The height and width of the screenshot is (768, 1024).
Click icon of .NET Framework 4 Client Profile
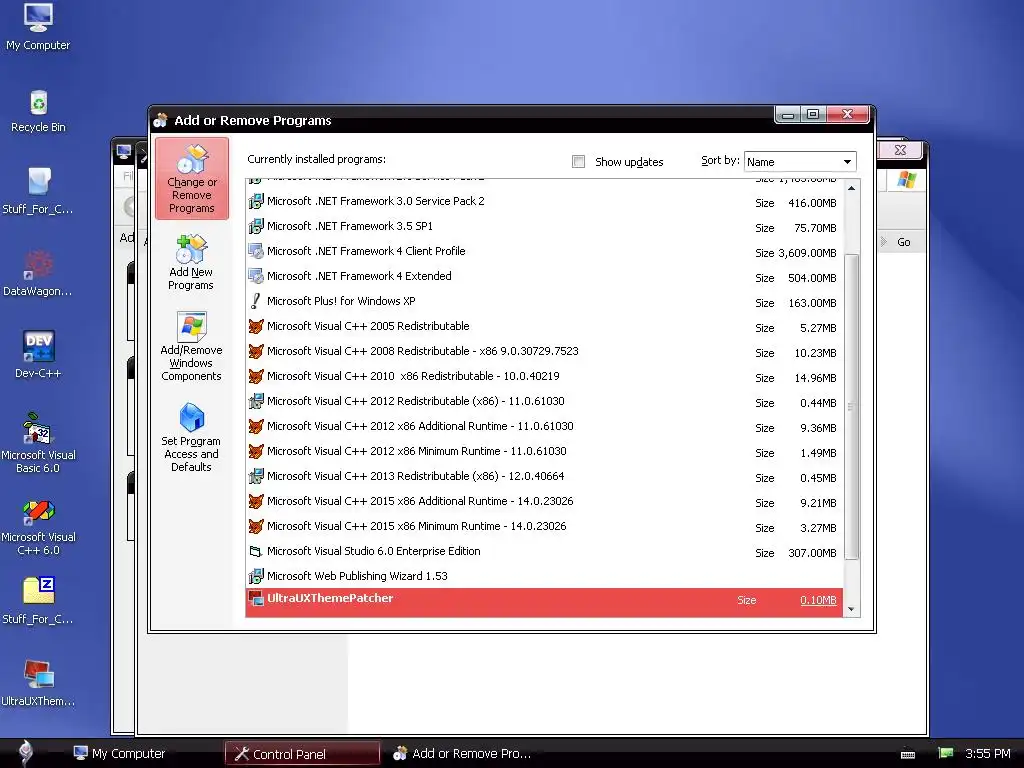tap(256, 251)
